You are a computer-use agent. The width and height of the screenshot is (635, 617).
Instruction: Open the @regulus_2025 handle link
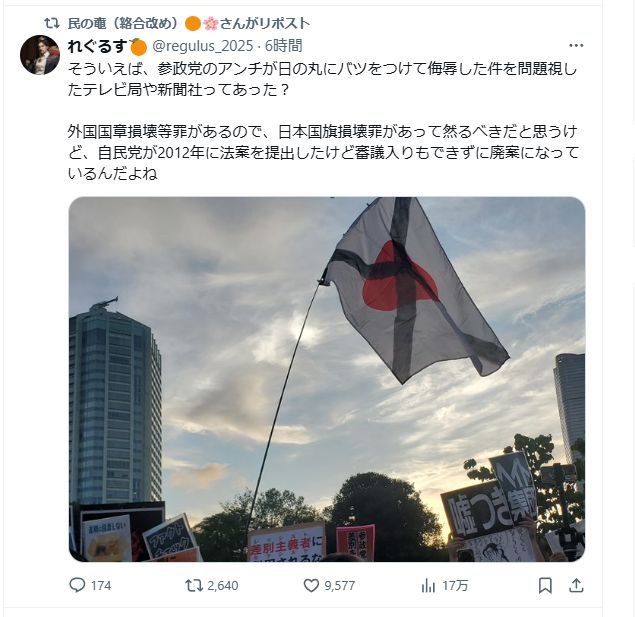(202, 46)
